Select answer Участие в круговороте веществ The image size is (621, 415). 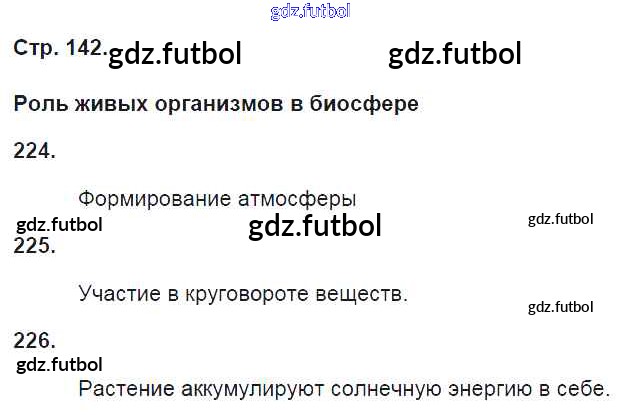(x=243, y=293)
